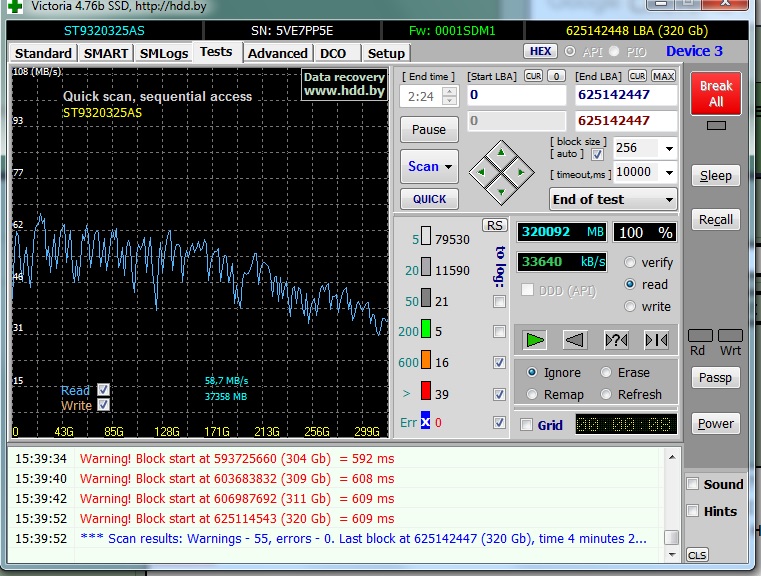Image resolution: width=761 pixels, height=576 pixels.
Task: Start scan with green play button
Action: tap(534, 340)
